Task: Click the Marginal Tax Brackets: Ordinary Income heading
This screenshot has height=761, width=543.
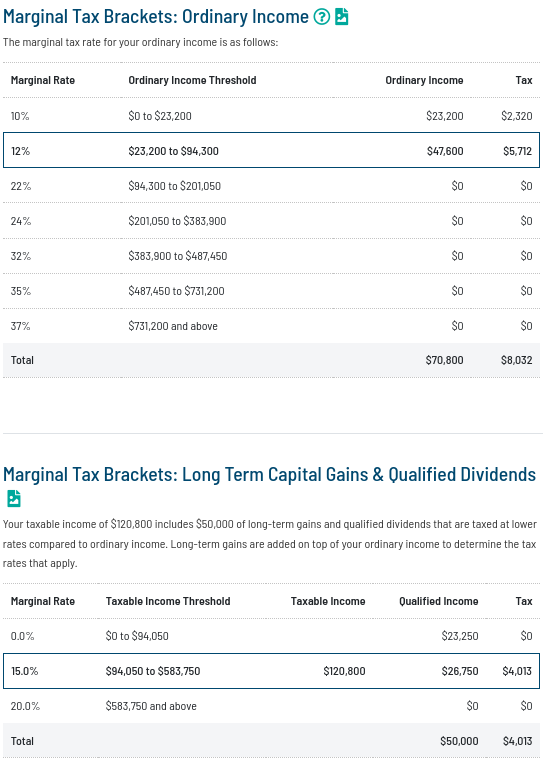Action: [156, 17]
